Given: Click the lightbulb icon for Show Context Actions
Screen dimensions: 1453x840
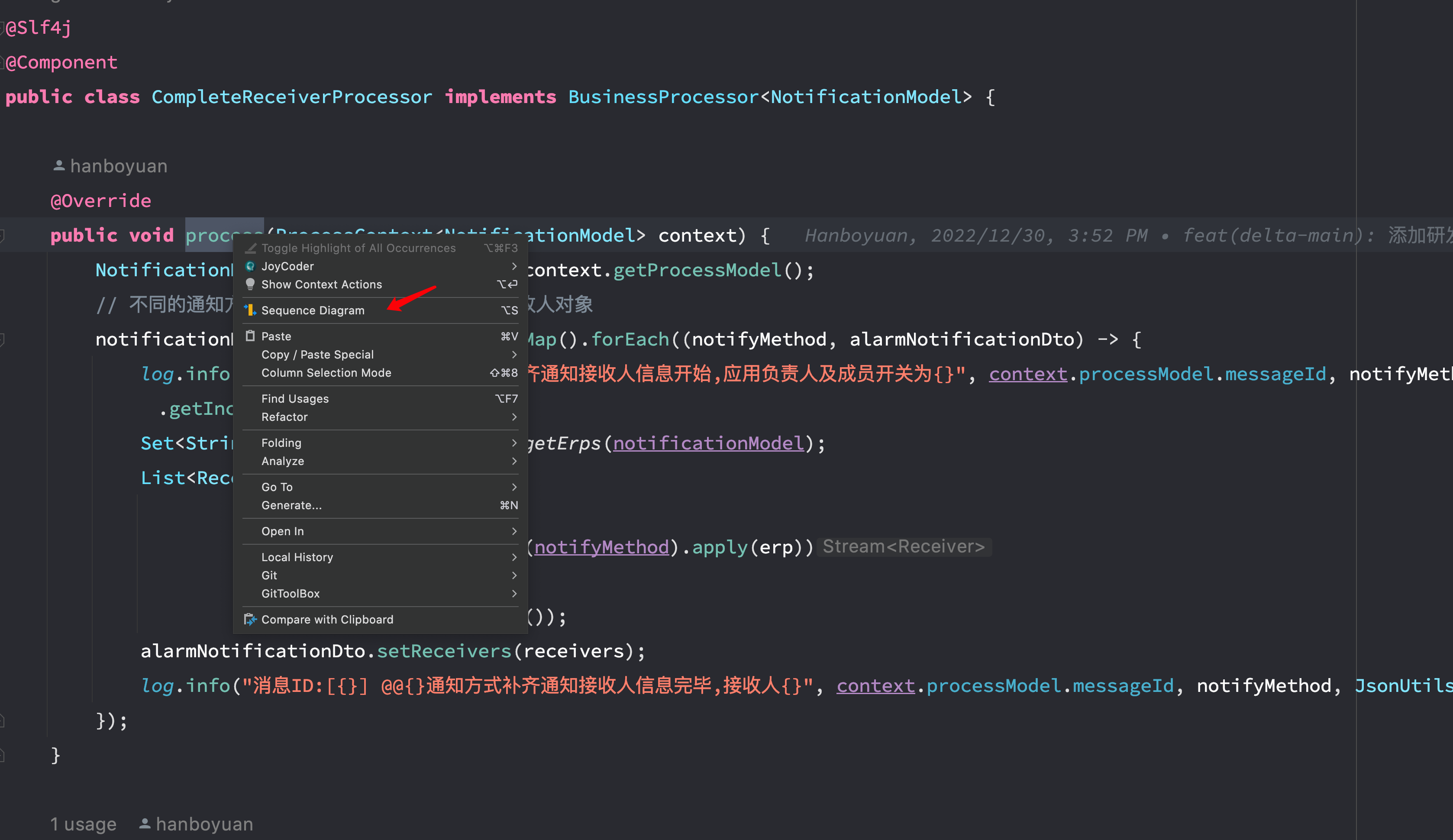Looking at the screenshot, I should click(250, 284).
